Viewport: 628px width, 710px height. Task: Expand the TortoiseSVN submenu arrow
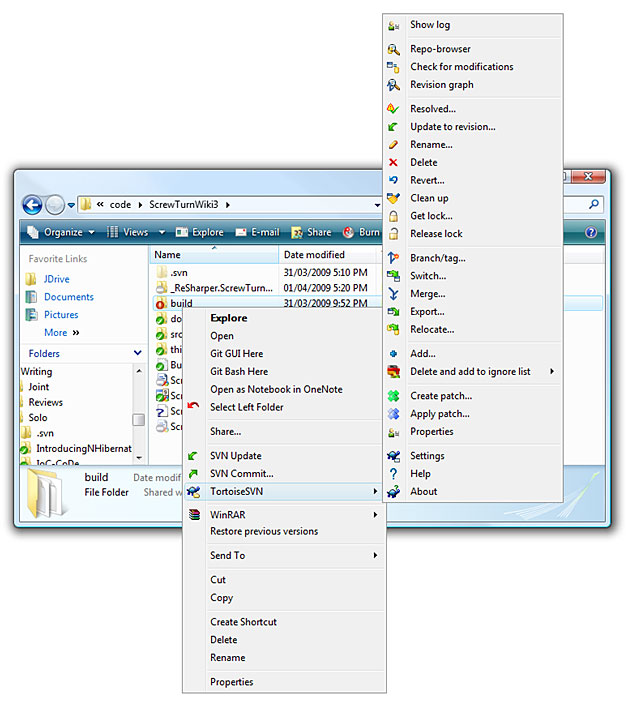[375, 492]
